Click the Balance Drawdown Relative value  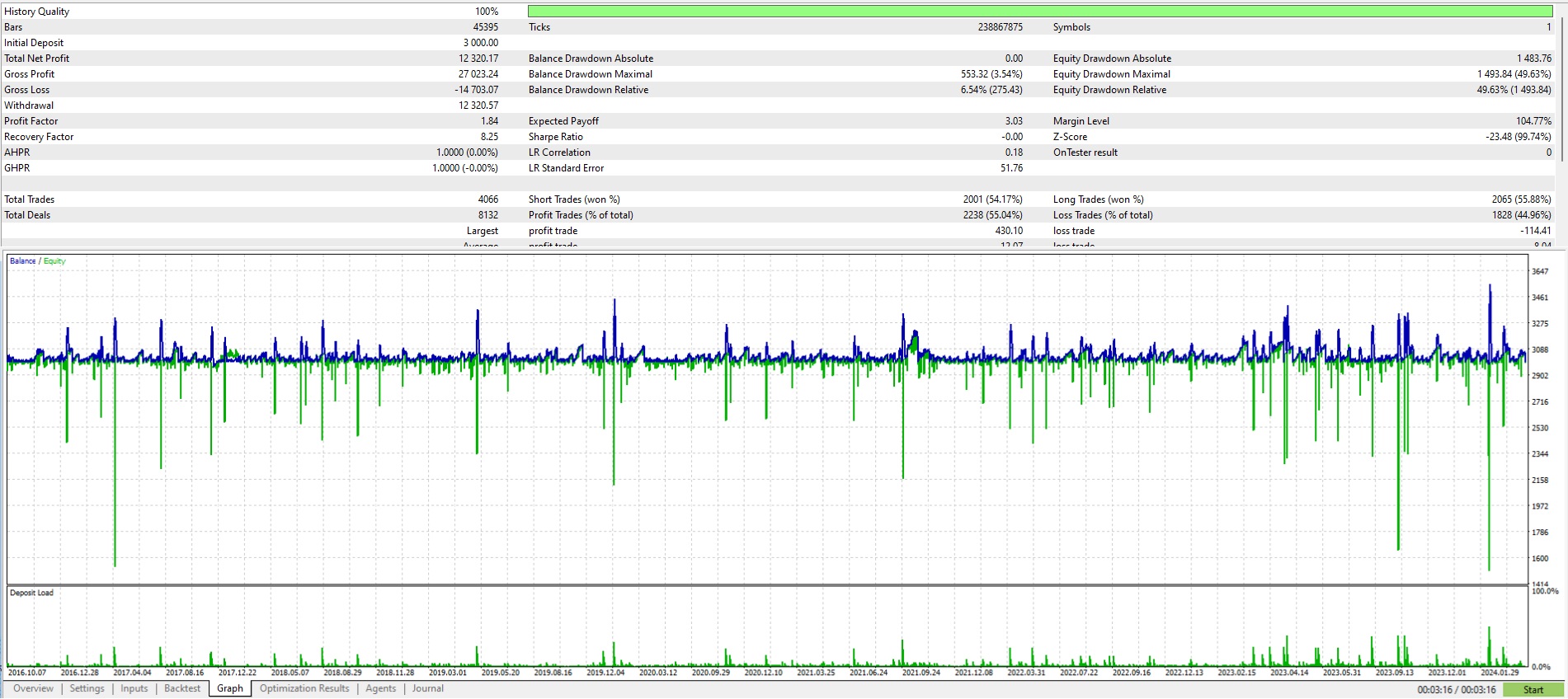click(x=991, y=90)
